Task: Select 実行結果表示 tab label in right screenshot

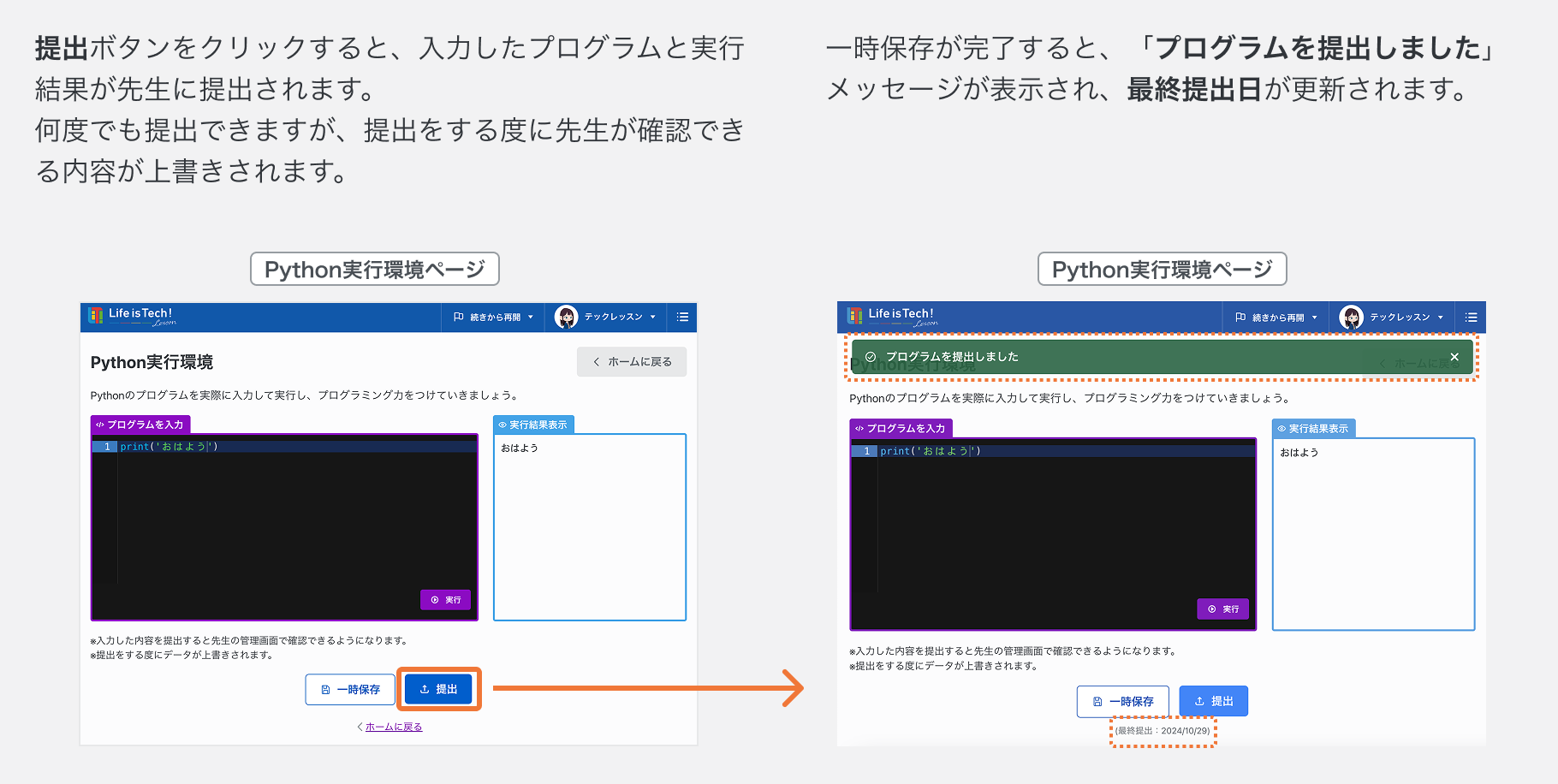Action: 1314,429
